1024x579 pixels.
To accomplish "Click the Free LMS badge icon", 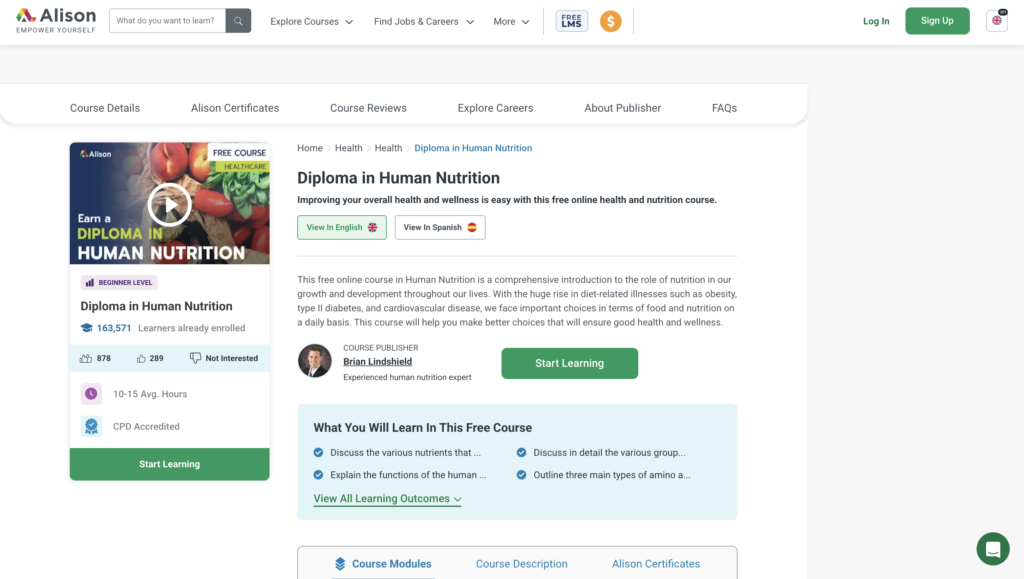I will 572,21.
